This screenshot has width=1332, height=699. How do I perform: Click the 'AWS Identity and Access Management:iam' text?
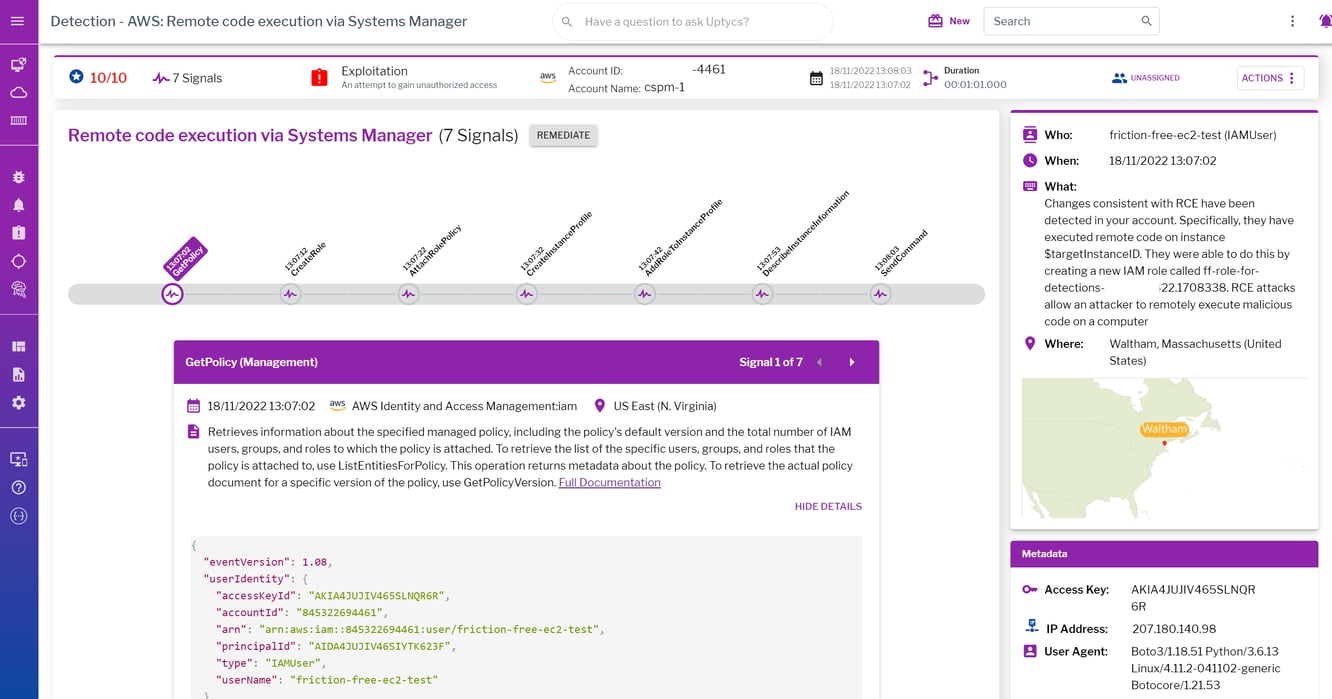point(464,406)
